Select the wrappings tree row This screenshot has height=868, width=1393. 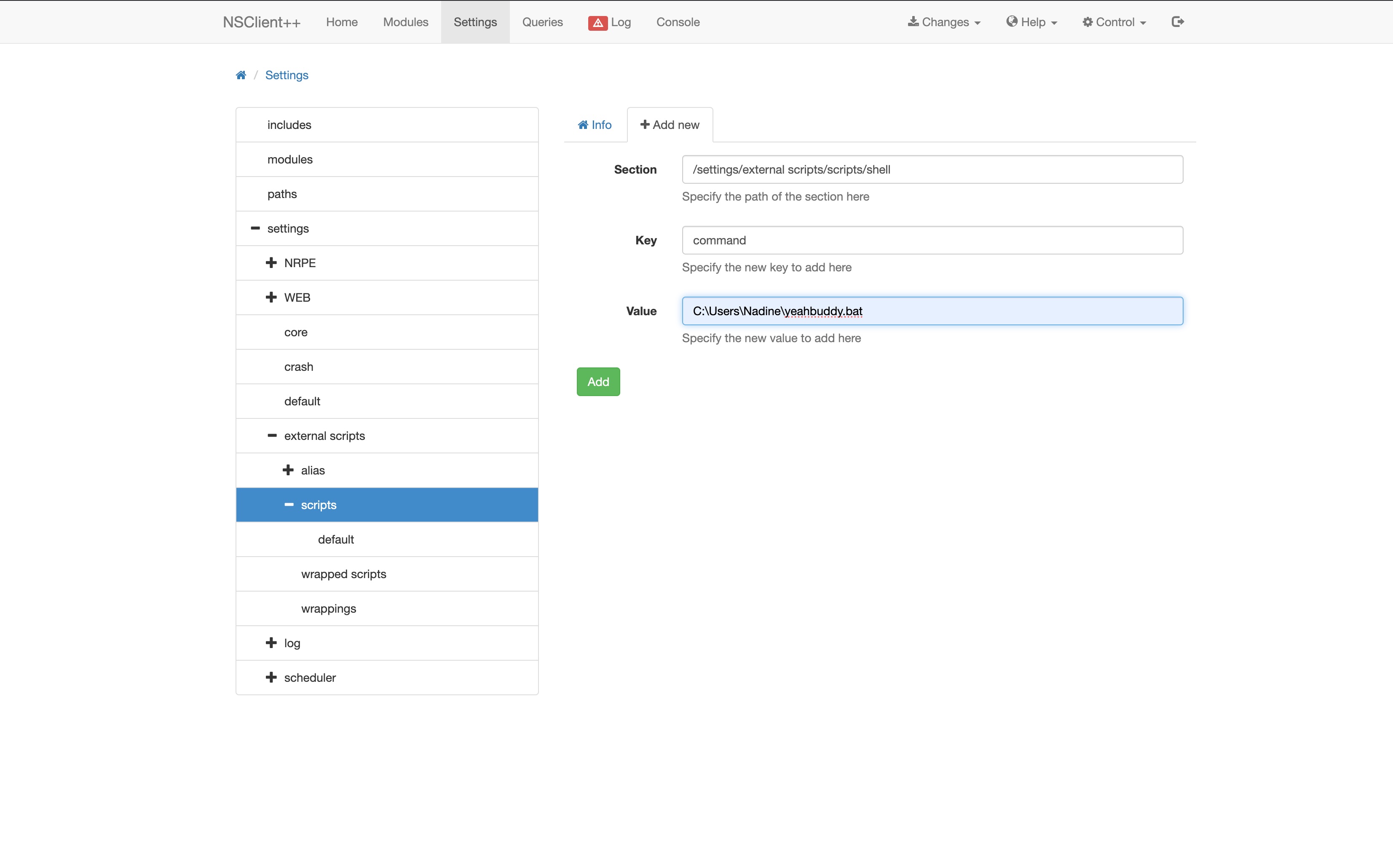[x=387, y=608]
